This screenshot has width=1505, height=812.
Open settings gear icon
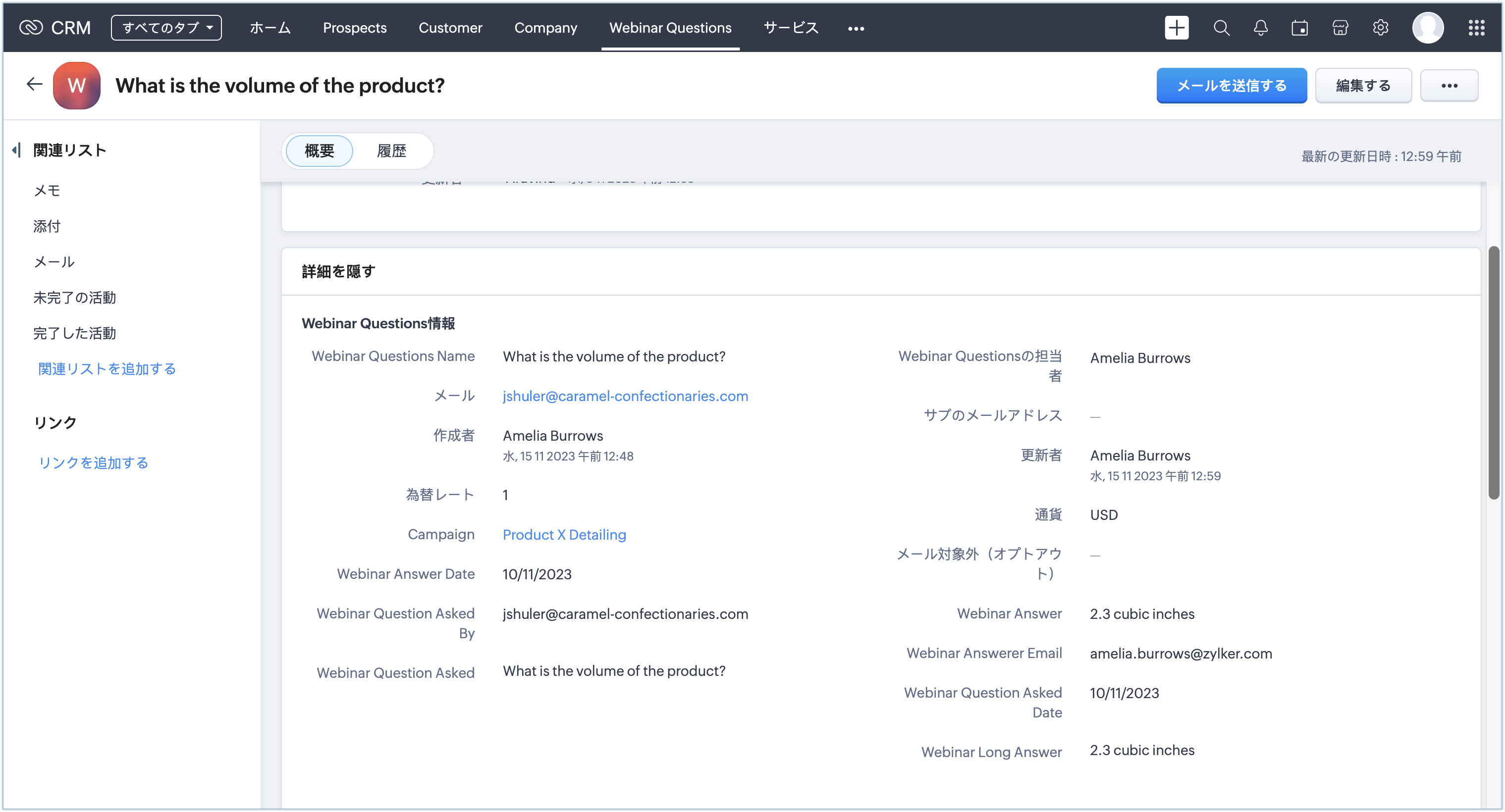(1380, 27)
